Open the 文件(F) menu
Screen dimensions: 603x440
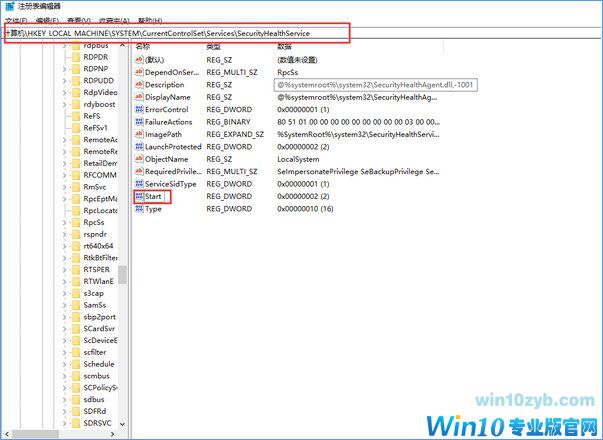(x=16, y=20)
